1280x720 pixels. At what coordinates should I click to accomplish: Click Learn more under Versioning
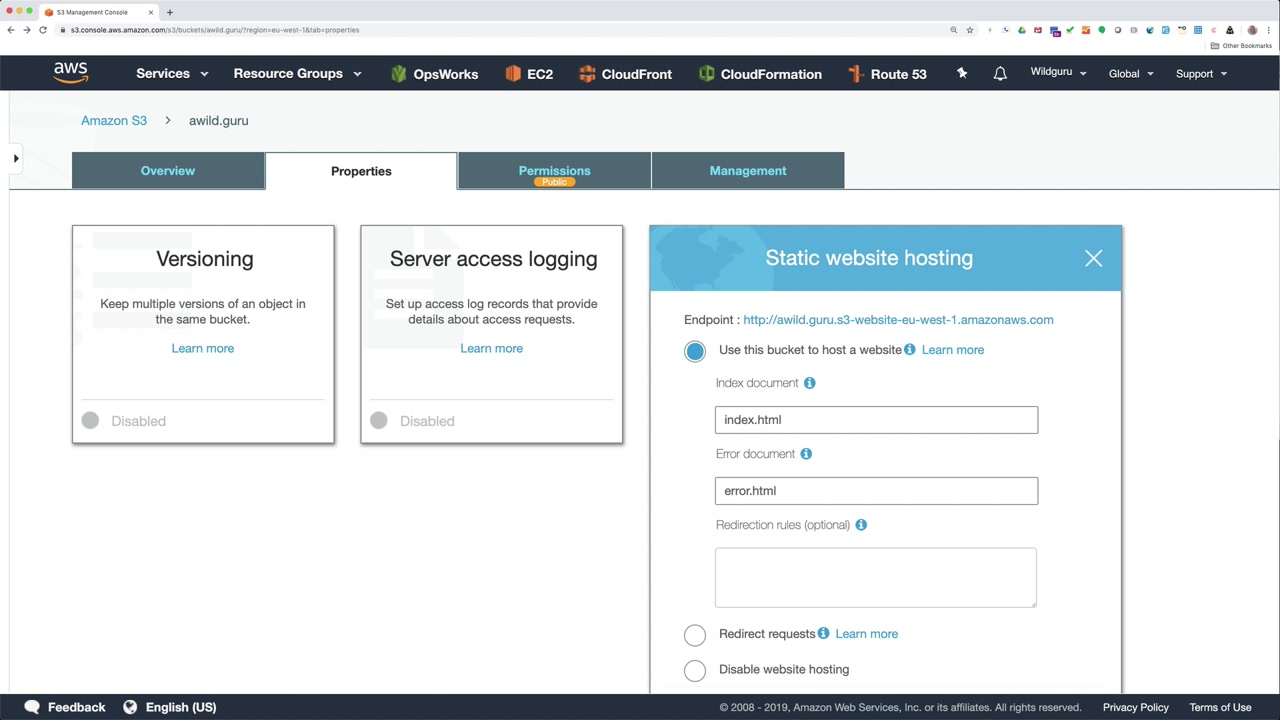[x=203, y=348]
